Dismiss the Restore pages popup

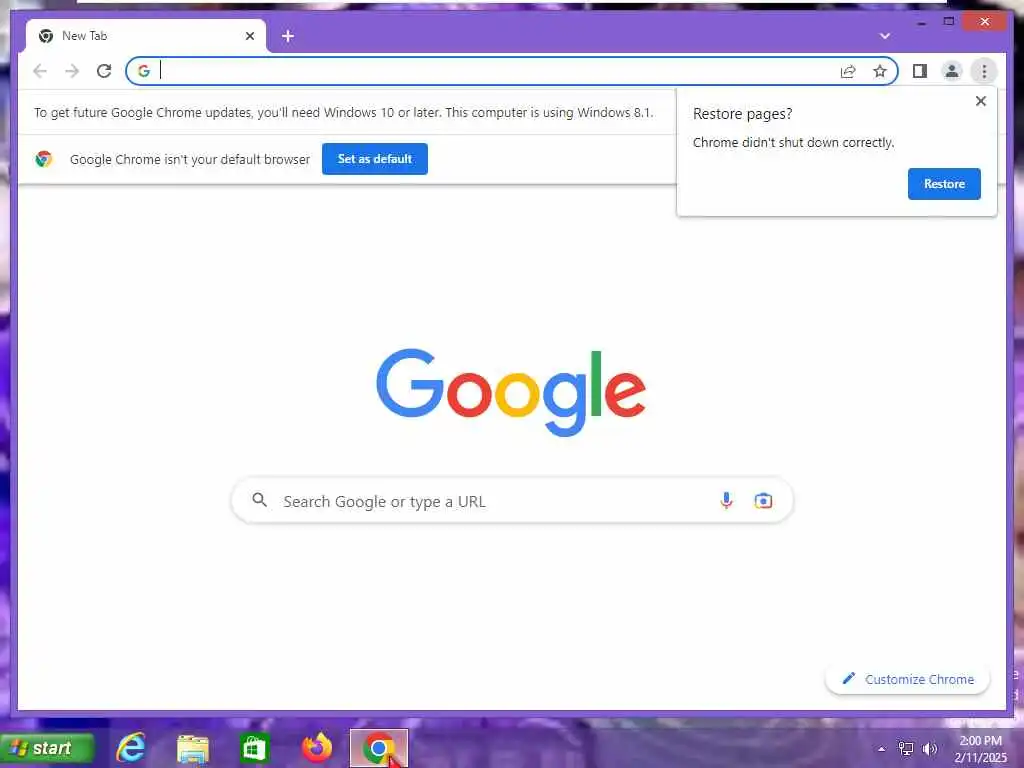click(980, 101)
